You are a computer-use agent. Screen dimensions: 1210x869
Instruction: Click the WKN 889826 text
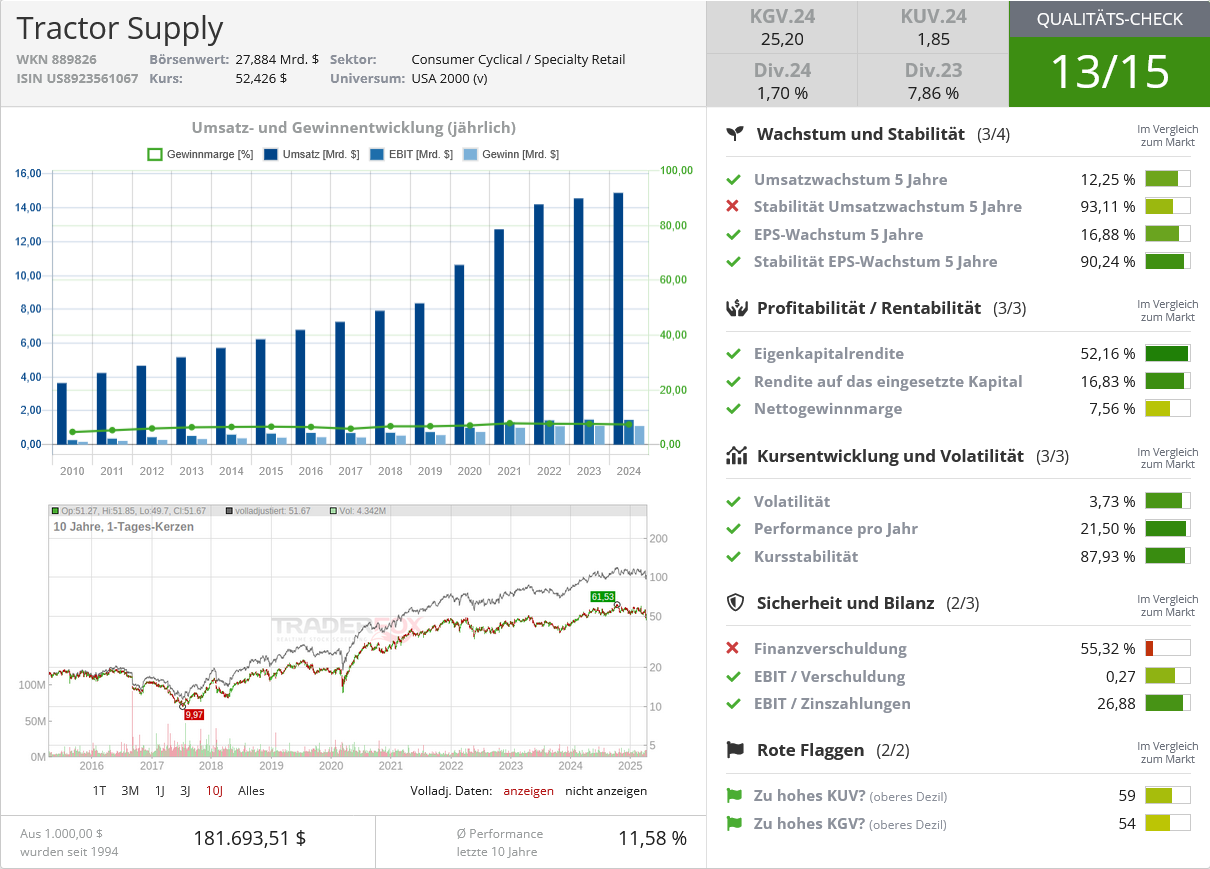pos(56,59)
